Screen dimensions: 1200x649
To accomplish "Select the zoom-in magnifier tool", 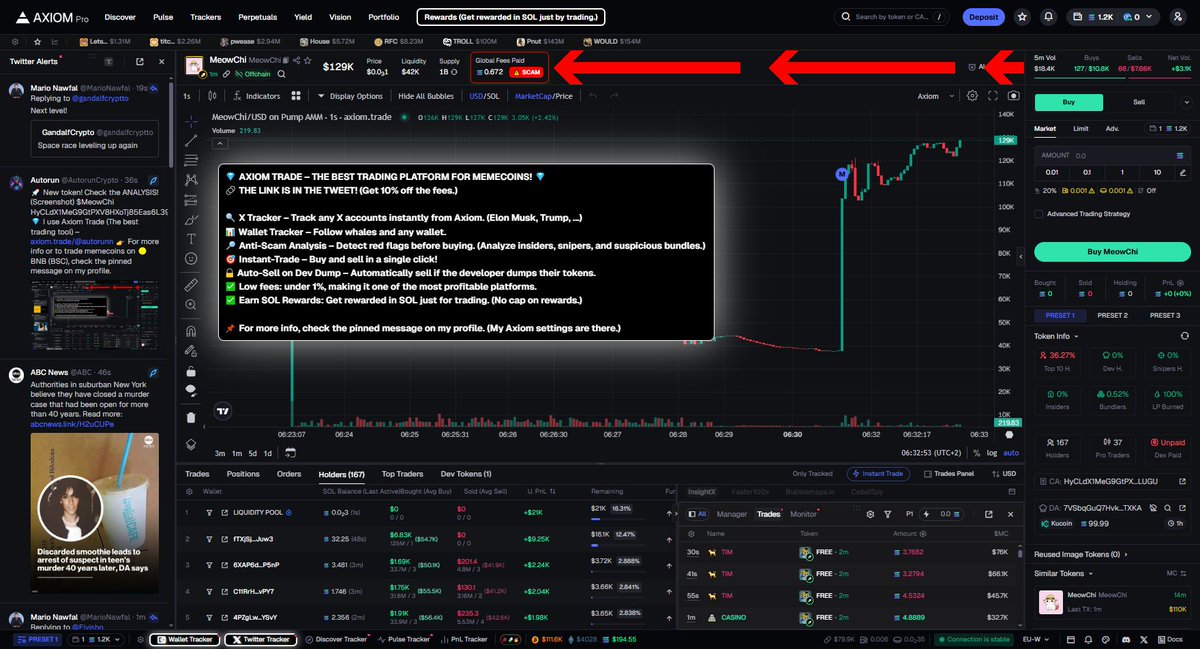I will [x=191, y=306].
